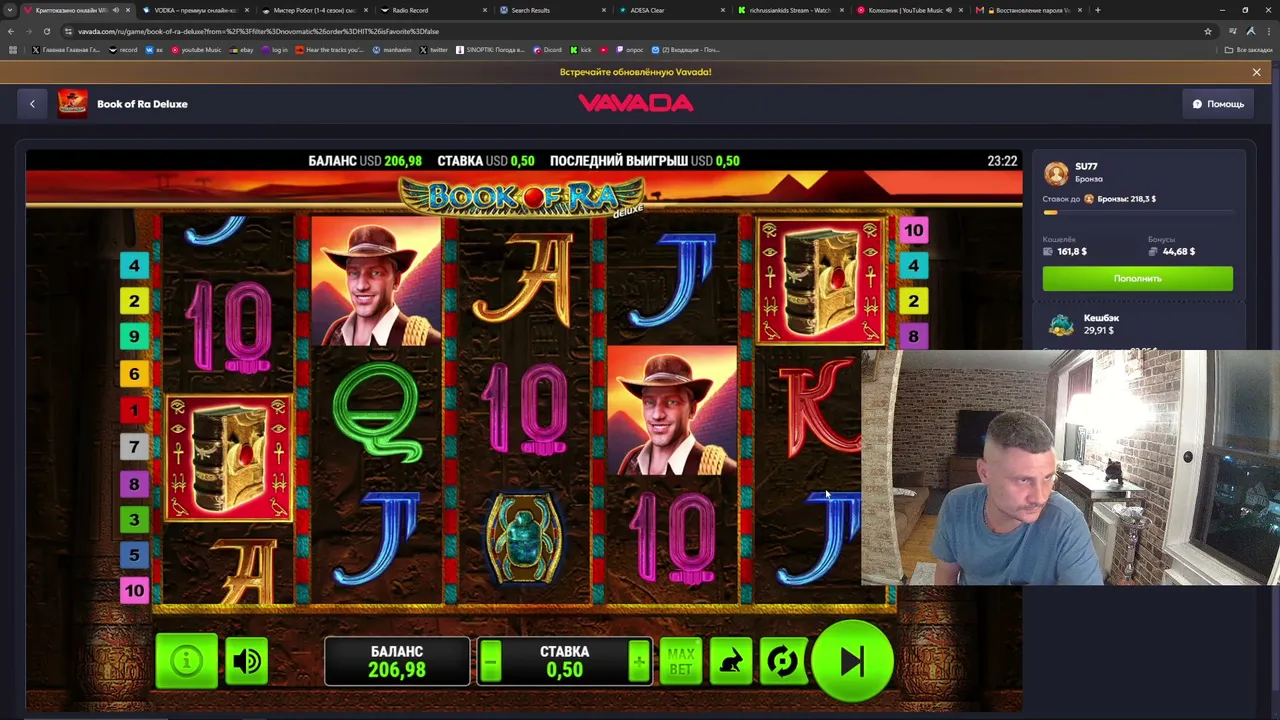Select payline 5 on the left side

coord(134,555)
